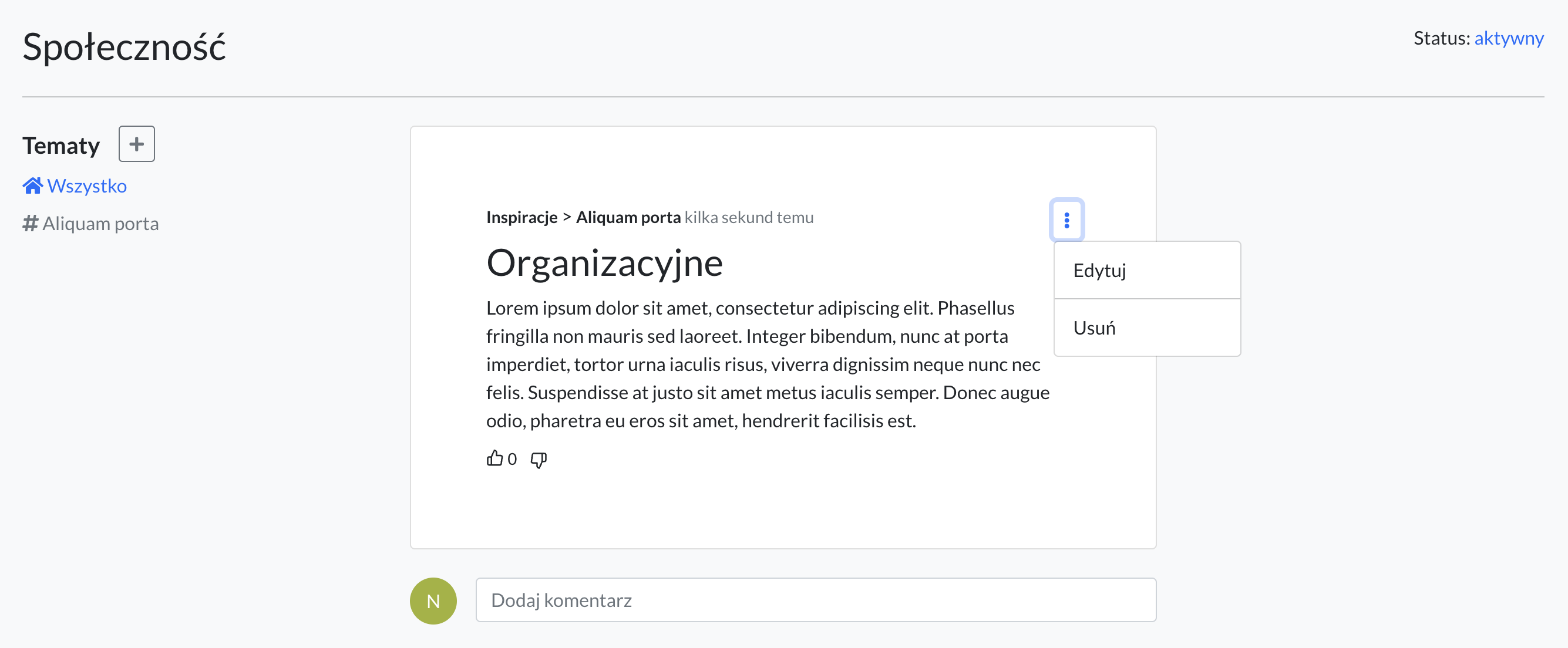
Task: Add a new topic with plus button
Action: click(136, 144)
